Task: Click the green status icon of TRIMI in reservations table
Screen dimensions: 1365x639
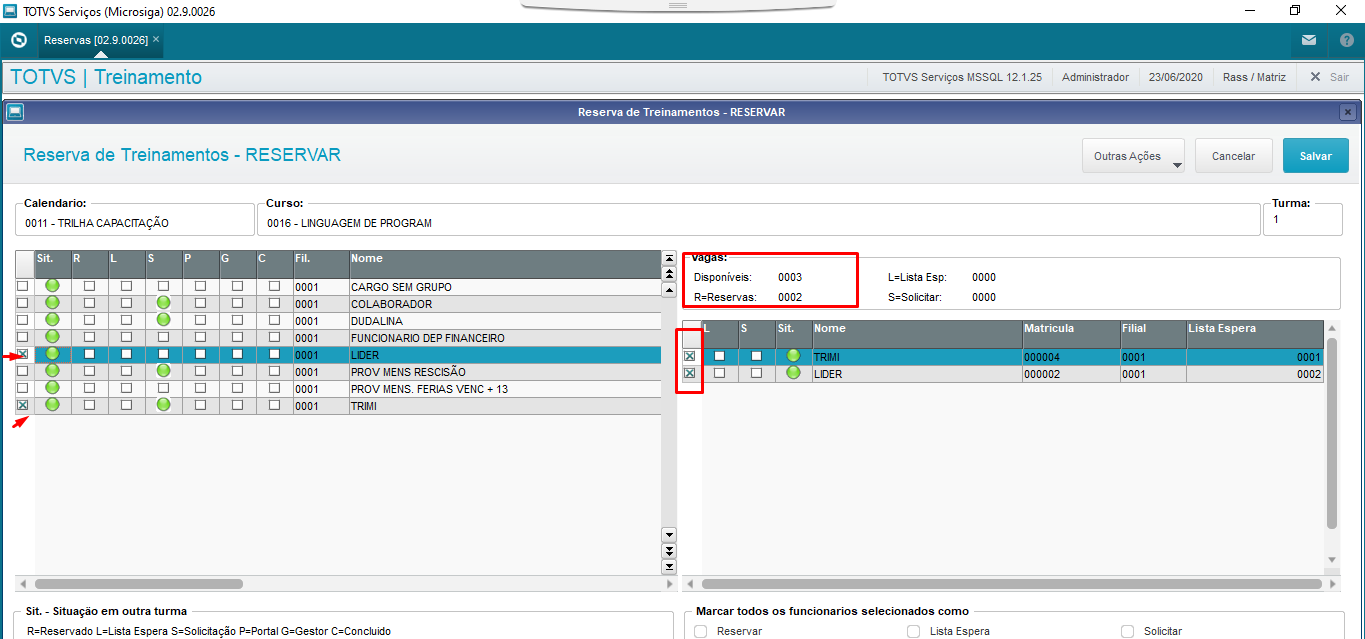Action: 793,356
